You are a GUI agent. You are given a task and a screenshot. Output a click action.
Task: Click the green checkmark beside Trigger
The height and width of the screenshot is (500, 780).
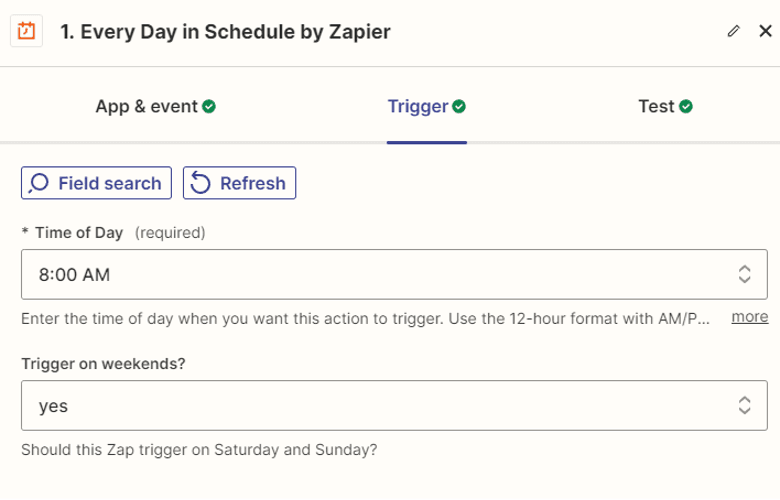[459, 106]
